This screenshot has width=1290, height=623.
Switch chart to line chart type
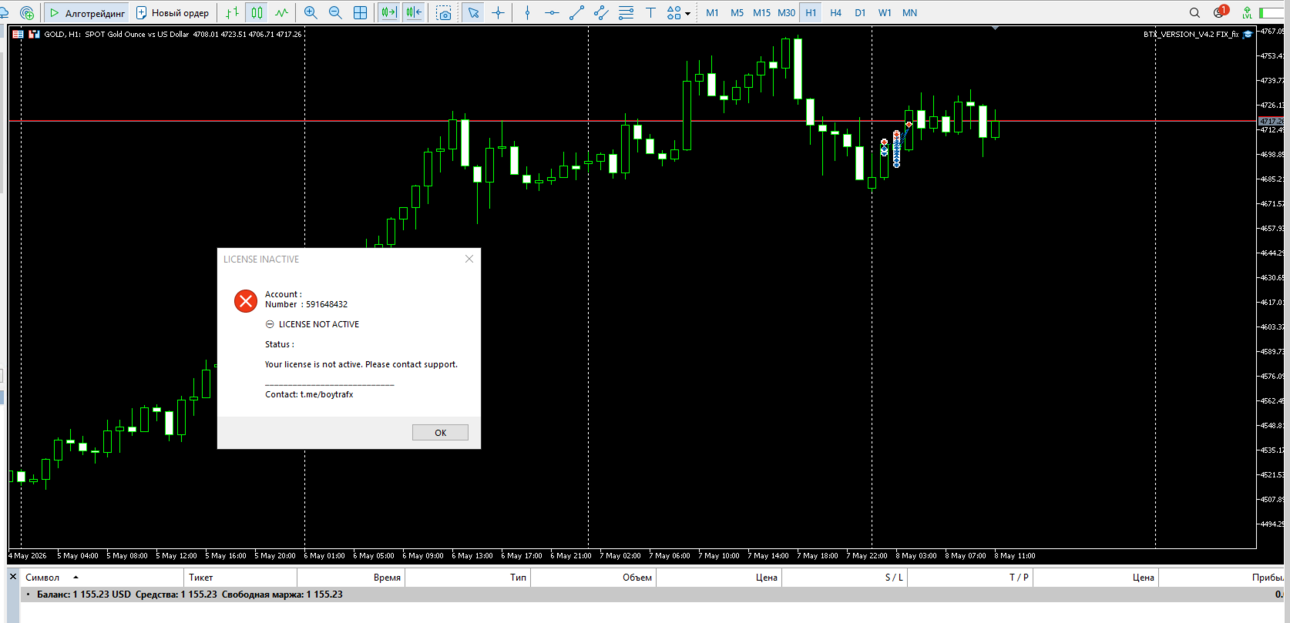click(282, 13)
